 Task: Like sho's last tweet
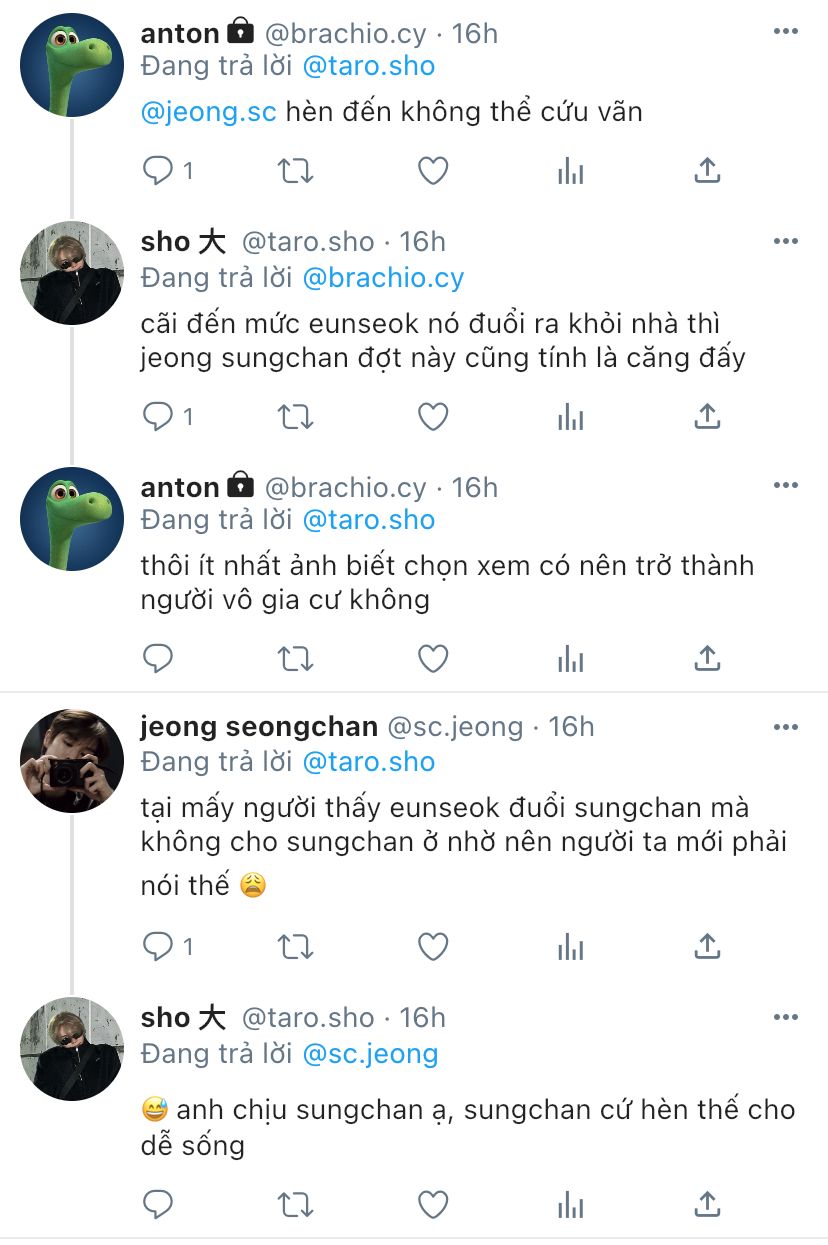[432, 1204]
